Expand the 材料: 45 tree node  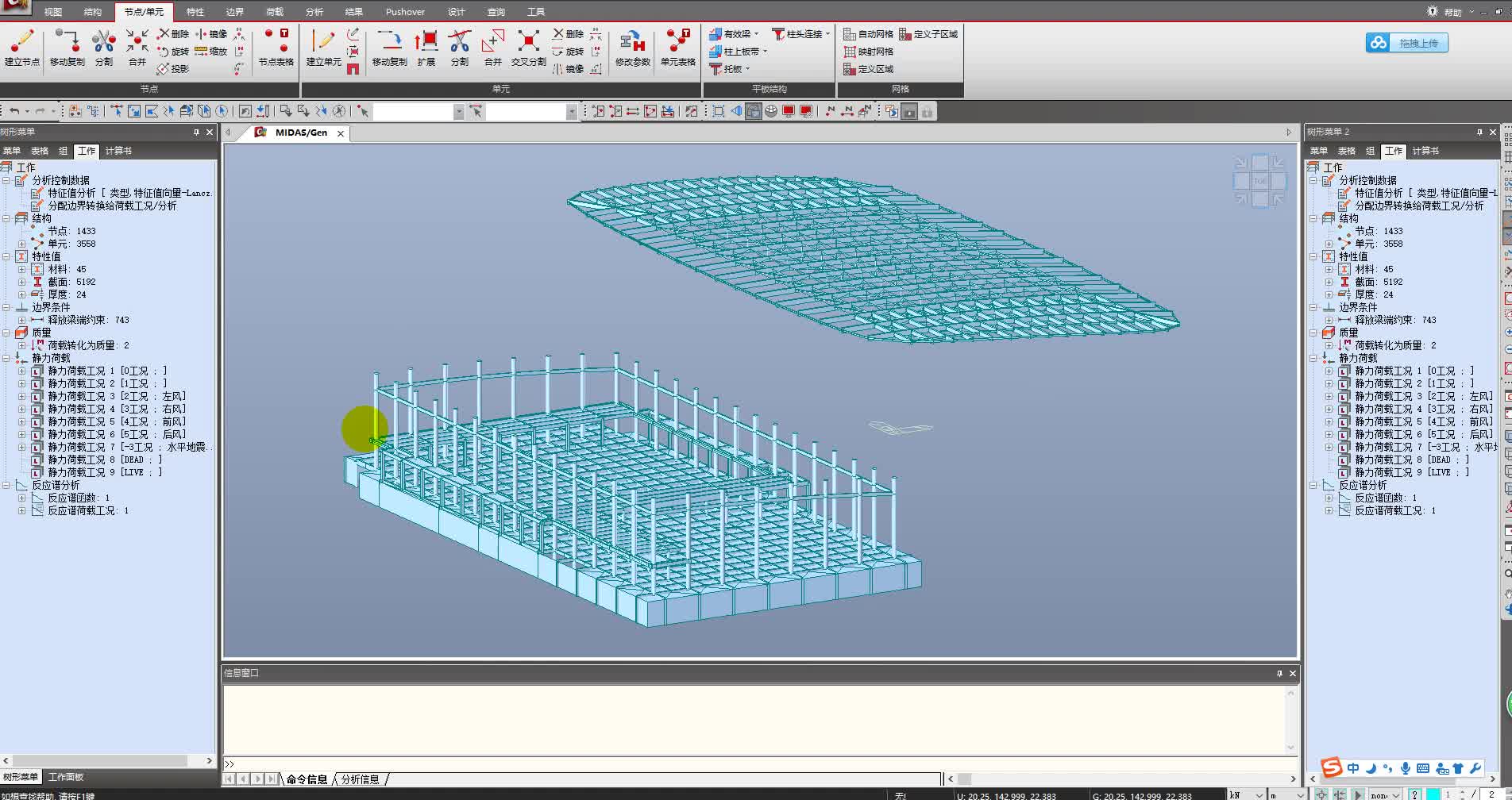22,269
